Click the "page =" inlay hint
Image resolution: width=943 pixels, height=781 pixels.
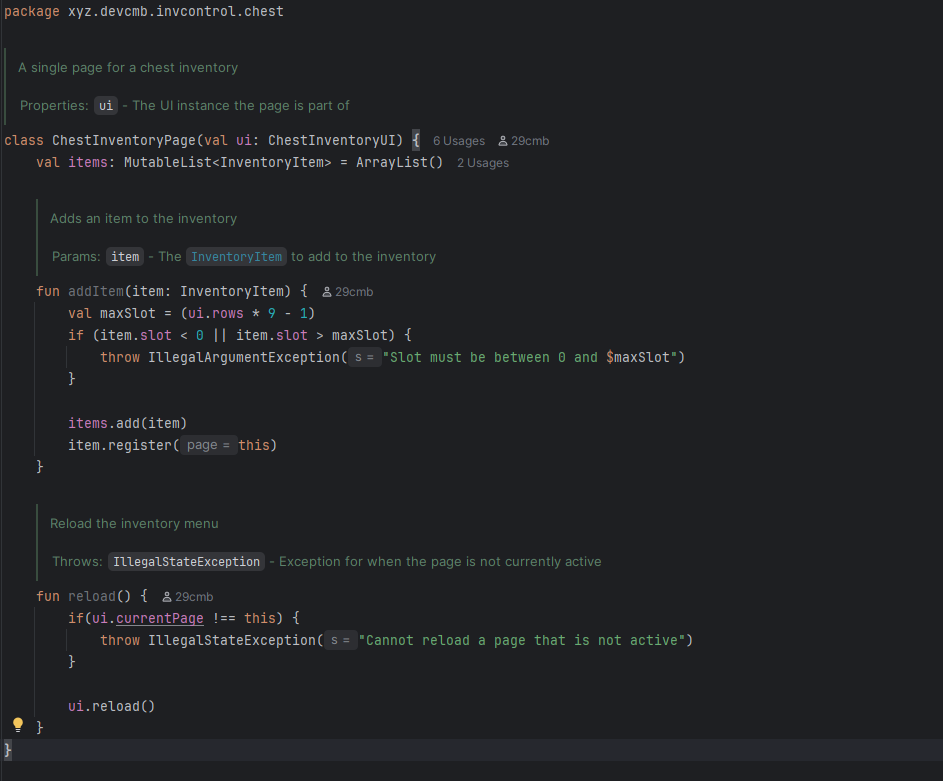(208, 445)
